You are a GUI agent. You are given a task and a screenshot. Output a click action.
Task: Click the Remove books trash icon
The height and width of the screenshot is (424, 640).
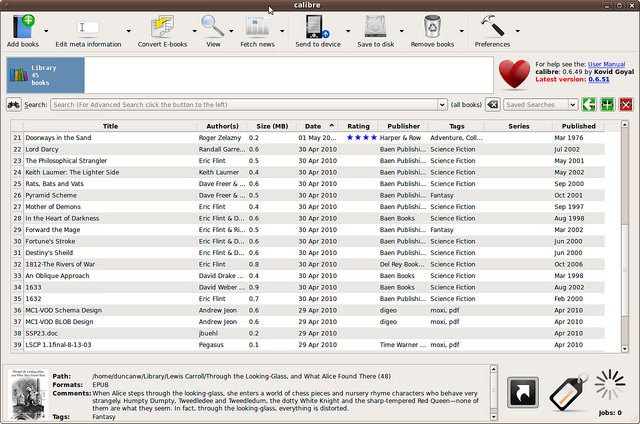point(432,27)
